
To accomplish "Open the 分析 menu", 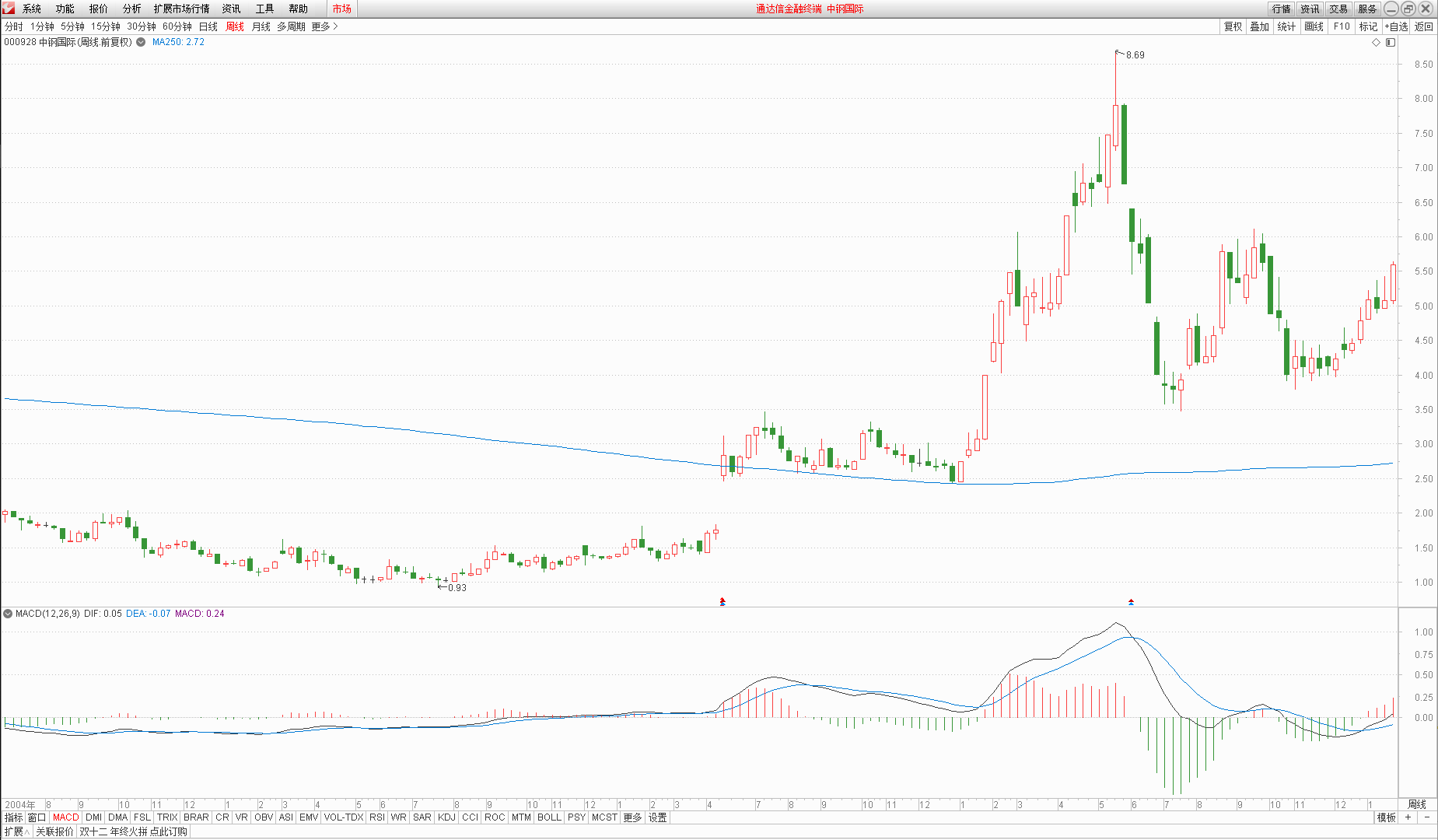I will pyautogui.click(x=131, y=9).
